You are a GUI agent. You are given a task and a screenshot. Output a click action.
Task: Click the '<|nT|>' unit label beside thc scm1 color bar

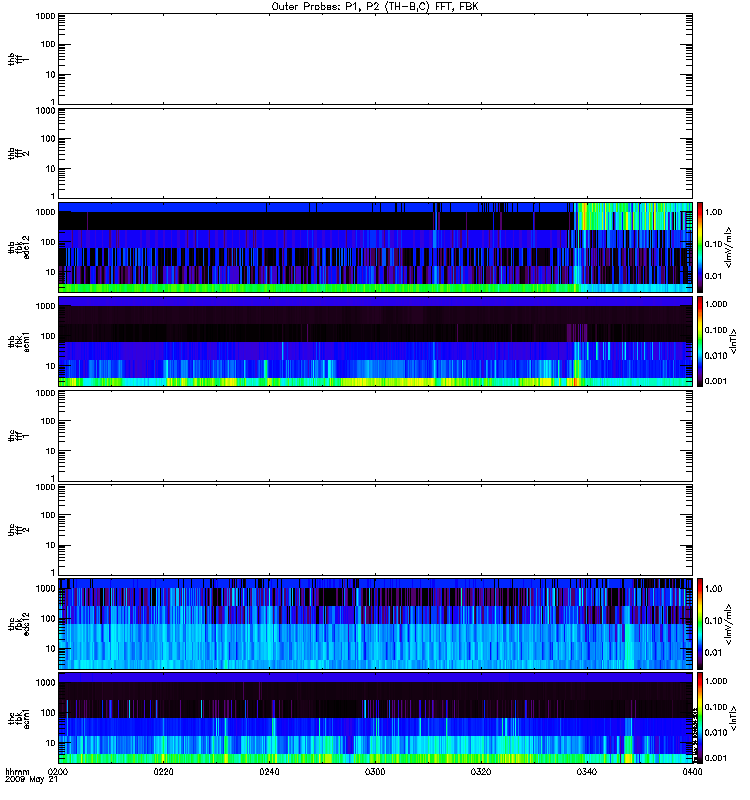pos(733,718)
